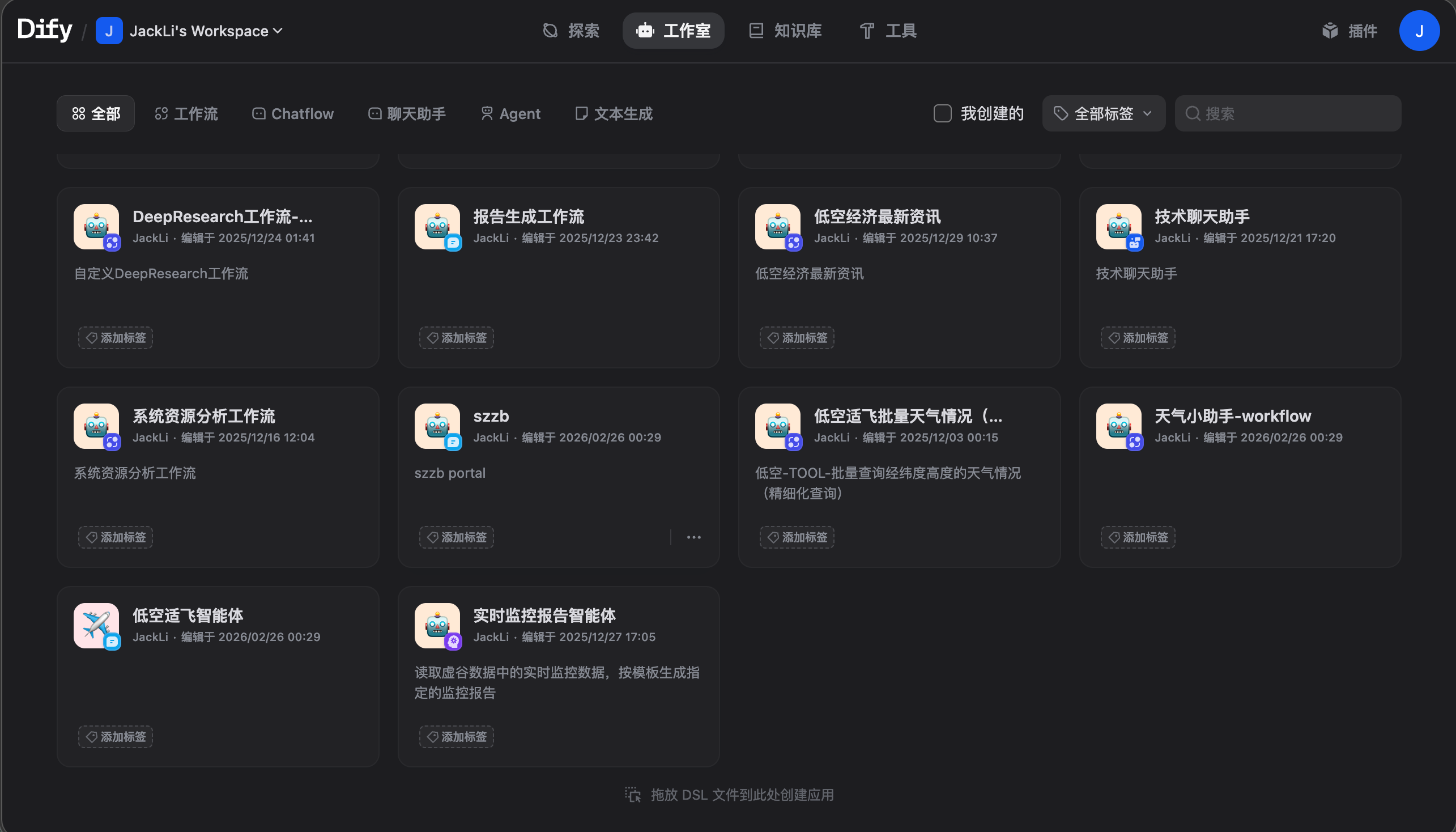This screenshot has height=832, width=1456.
Task: Click the three-dot menu on szzb card
Action: (693, 537)
